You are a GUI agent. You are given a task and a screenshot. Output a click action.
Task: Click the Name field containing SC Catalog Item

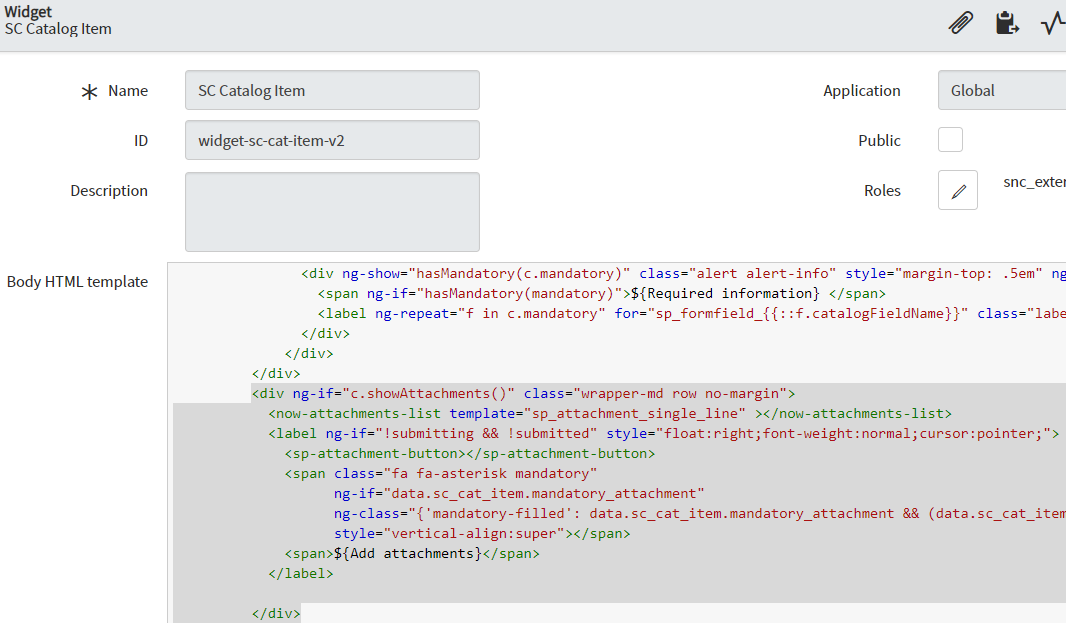point(331,90)
